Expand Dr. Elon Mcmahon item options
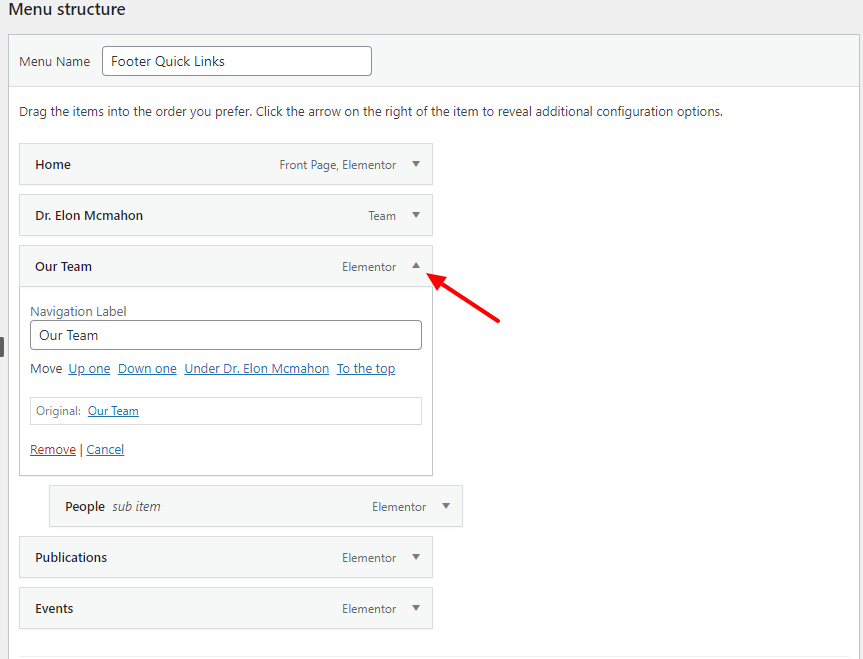The width and height of the screenshot is (863, 659). coord(416,216)
